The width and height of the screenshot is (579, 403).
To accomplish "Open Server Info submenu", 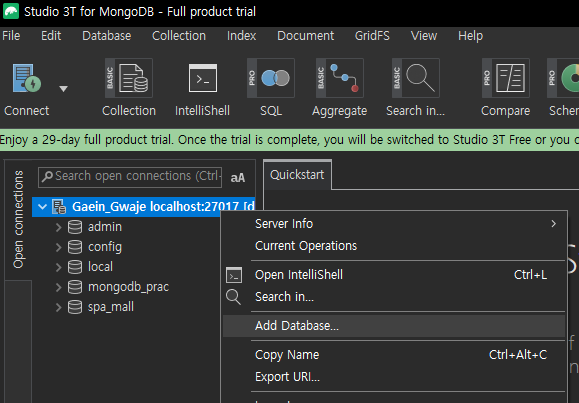I will [394, 224].
